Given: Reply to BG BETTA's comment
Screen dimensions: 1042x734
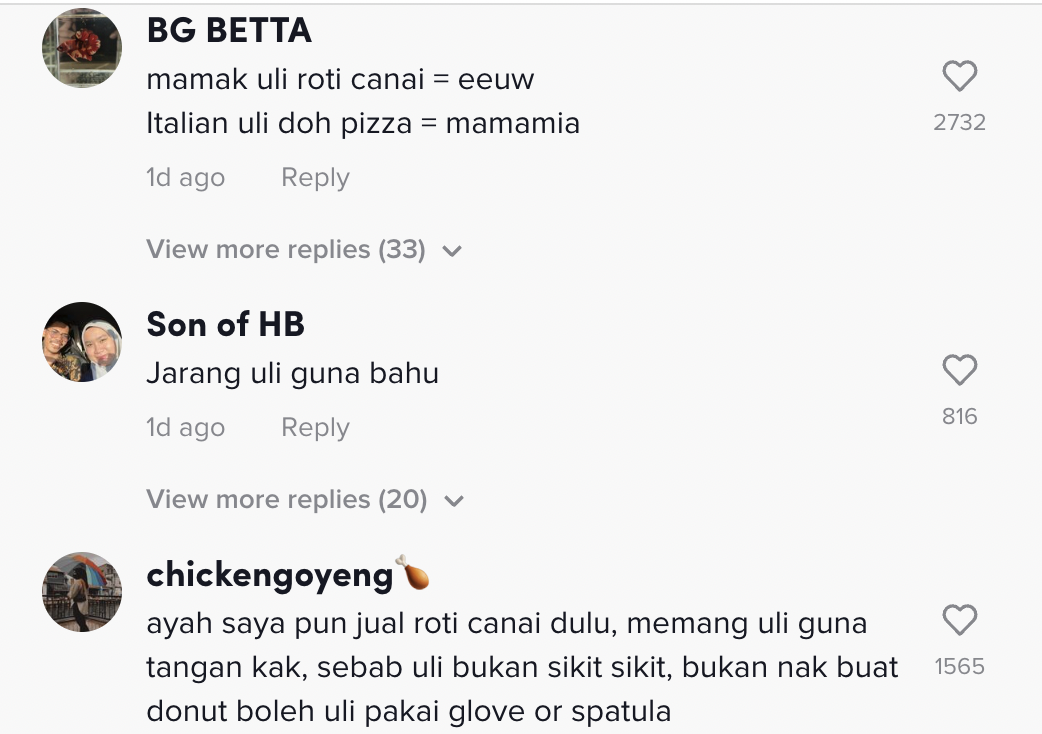Looking at the screenshot, I should pos(315,178).
